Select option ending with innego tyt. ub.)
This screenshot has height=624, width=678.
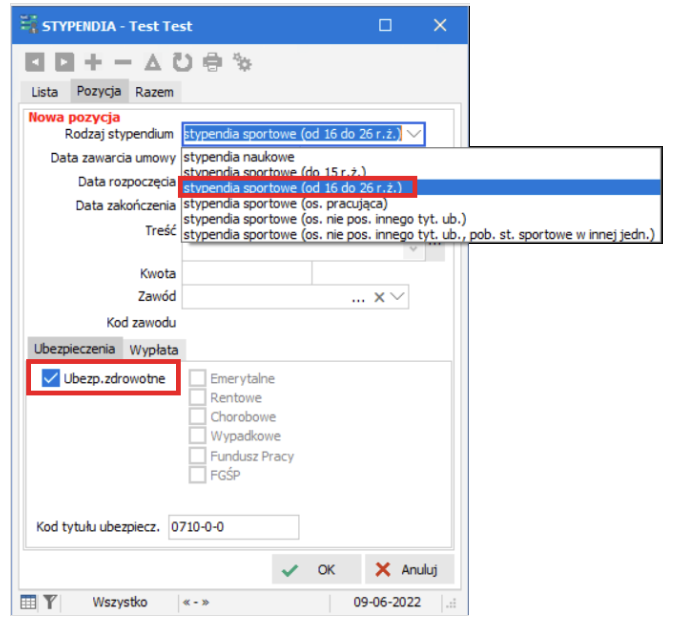click(x=422, y=219)
